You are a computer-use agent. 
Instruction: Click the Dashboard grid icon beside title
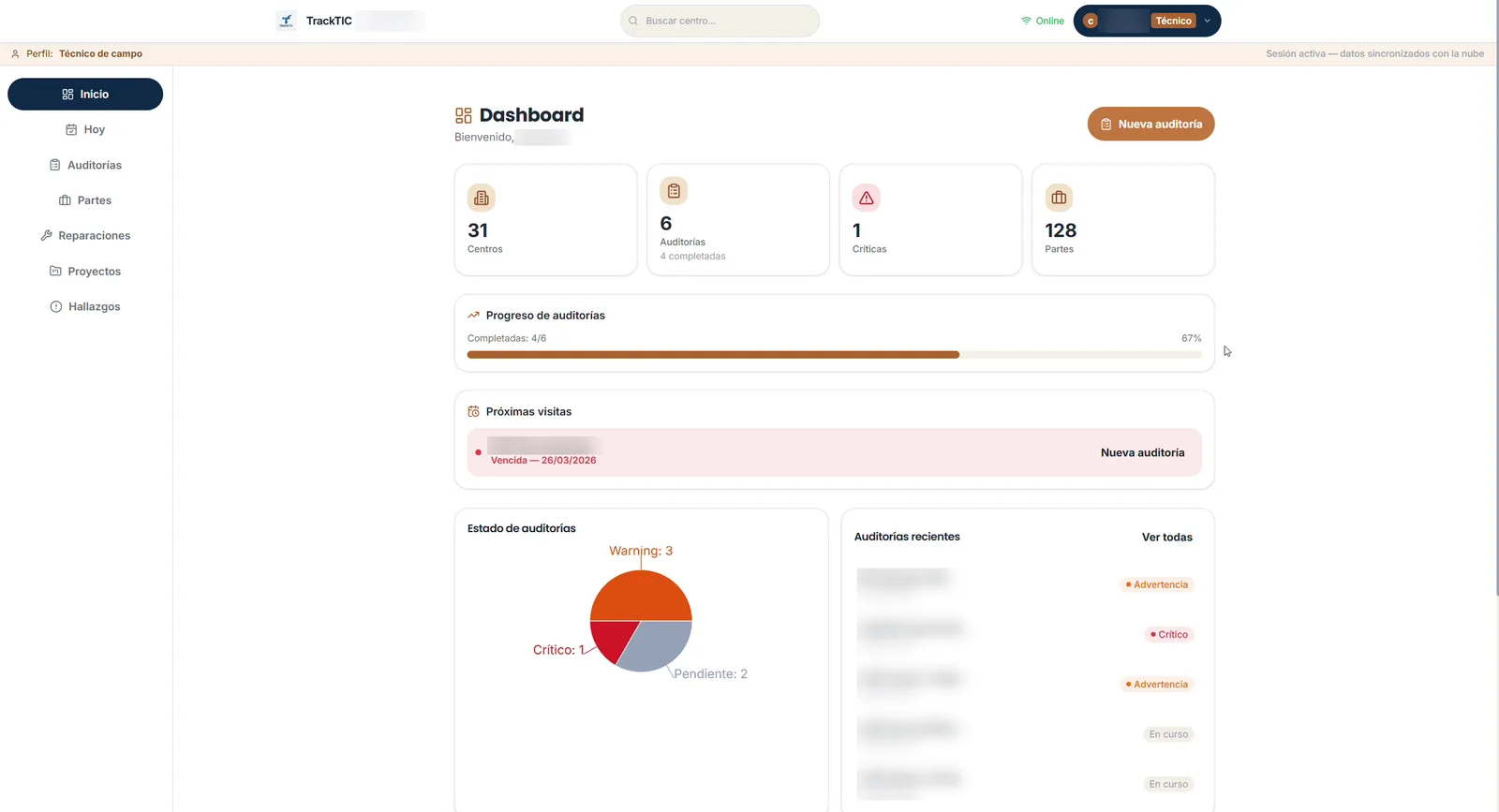[464, 115]
